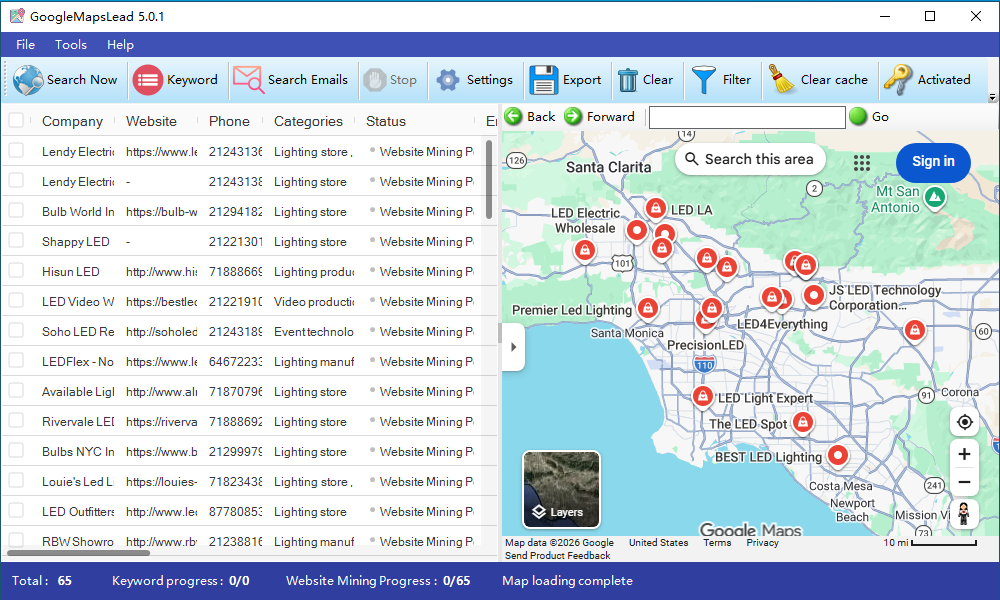Sort by the Website column header
The height and width of the screenshot is (600, 1000).
151,121
